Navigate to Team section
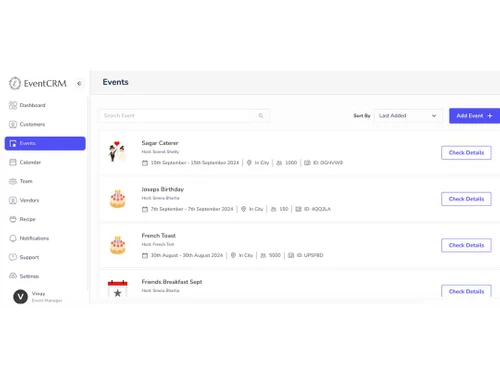The width and height of the screenshot is (500, 375). [45, 181]
